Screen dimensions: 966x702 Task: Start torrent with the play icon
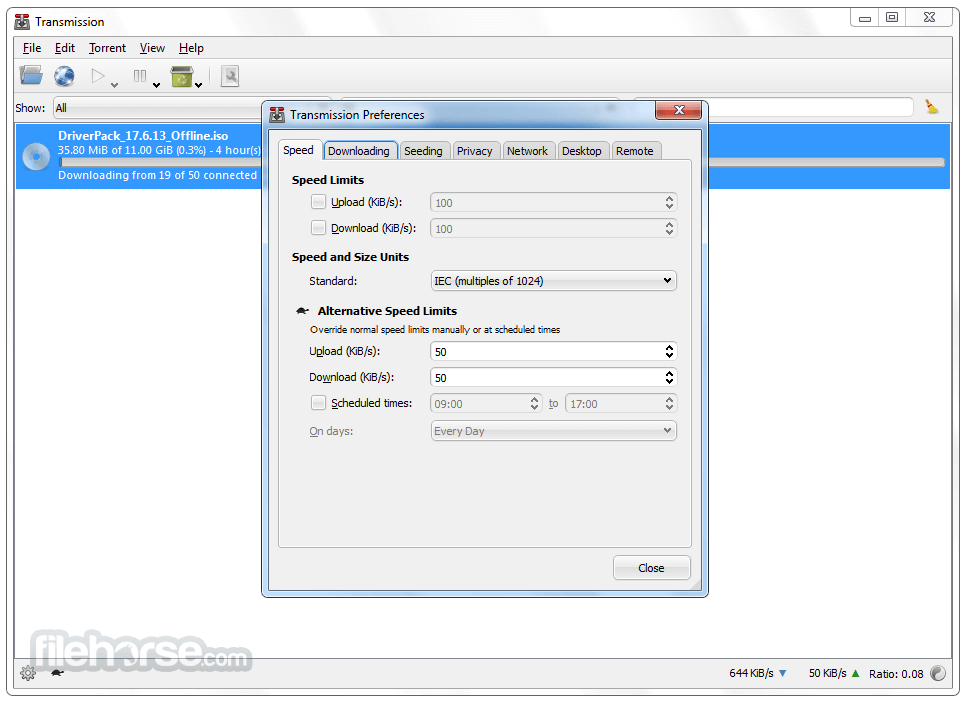(x=97, y=76)
